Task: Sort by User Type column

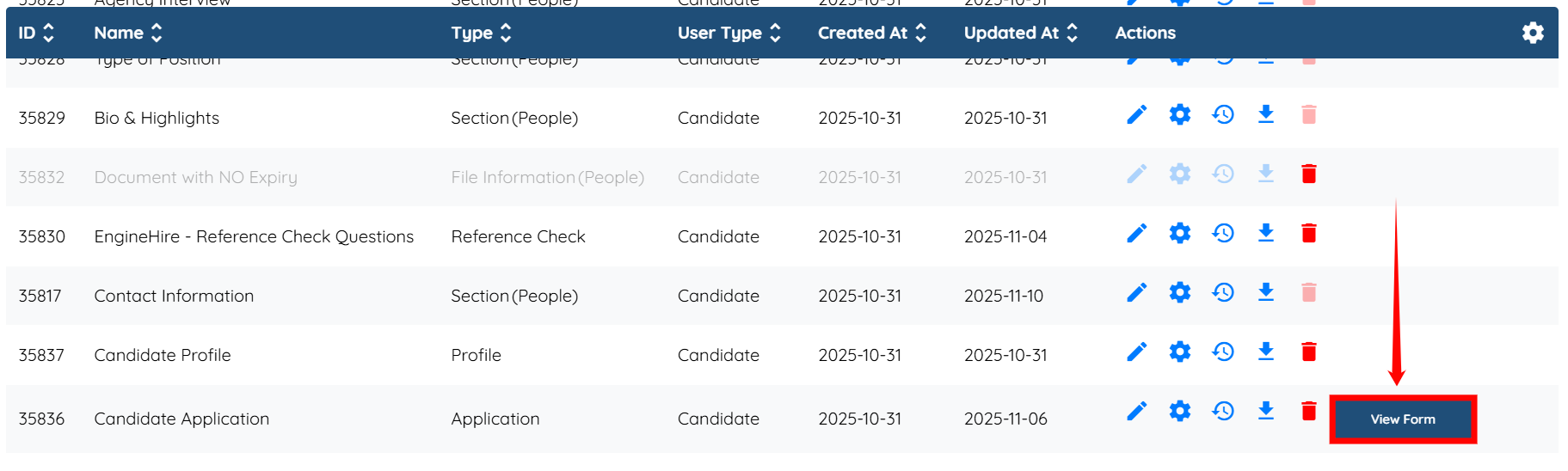Action: [774, 33]
